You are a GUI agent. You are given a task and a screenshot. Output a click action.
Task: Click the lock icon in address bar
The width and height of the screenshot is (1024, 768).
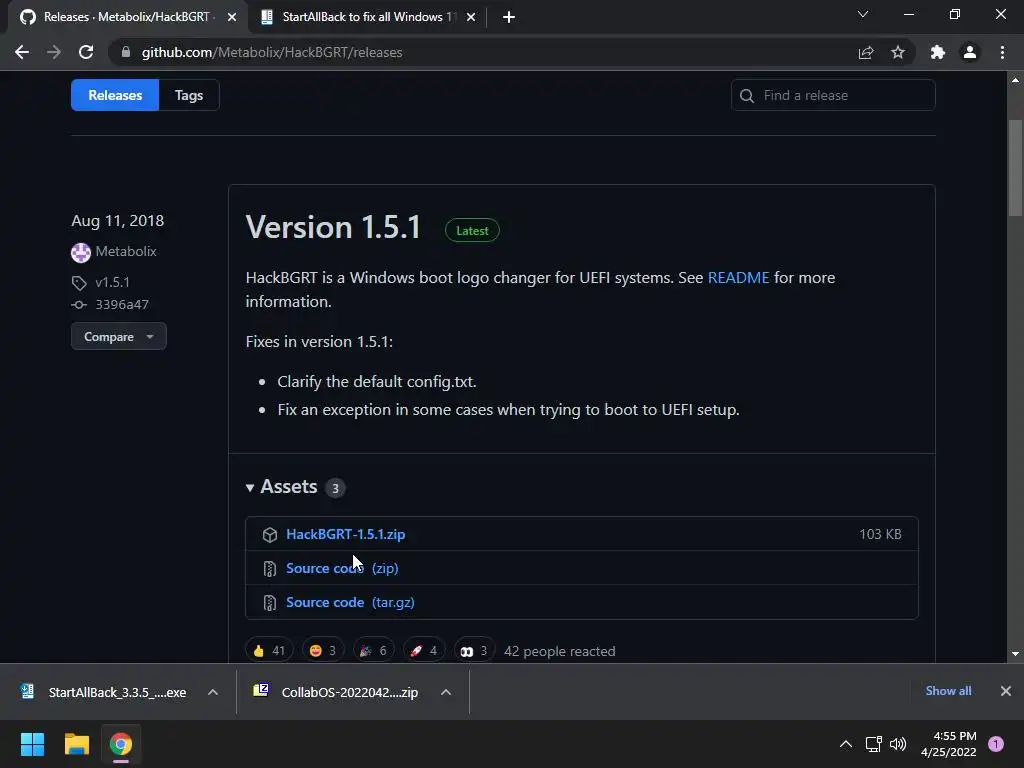[x=126, y=52]
